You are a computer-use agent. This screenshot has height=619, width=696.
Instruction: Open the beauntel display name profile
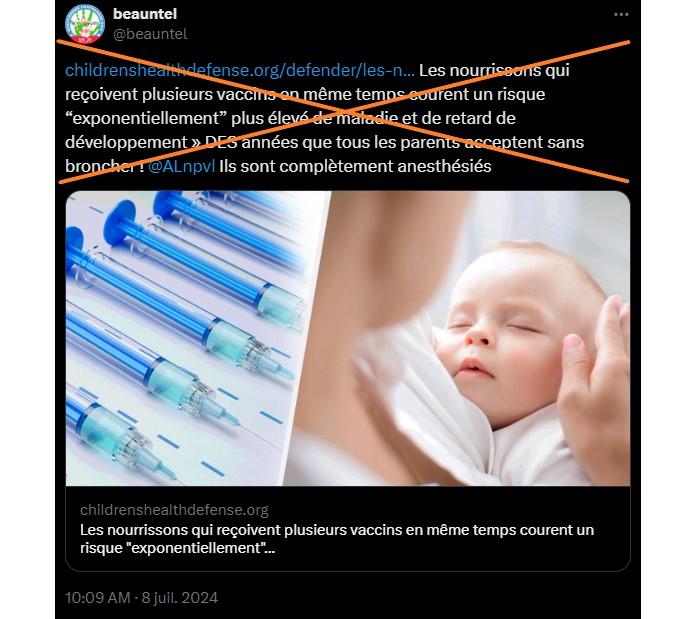145,14
